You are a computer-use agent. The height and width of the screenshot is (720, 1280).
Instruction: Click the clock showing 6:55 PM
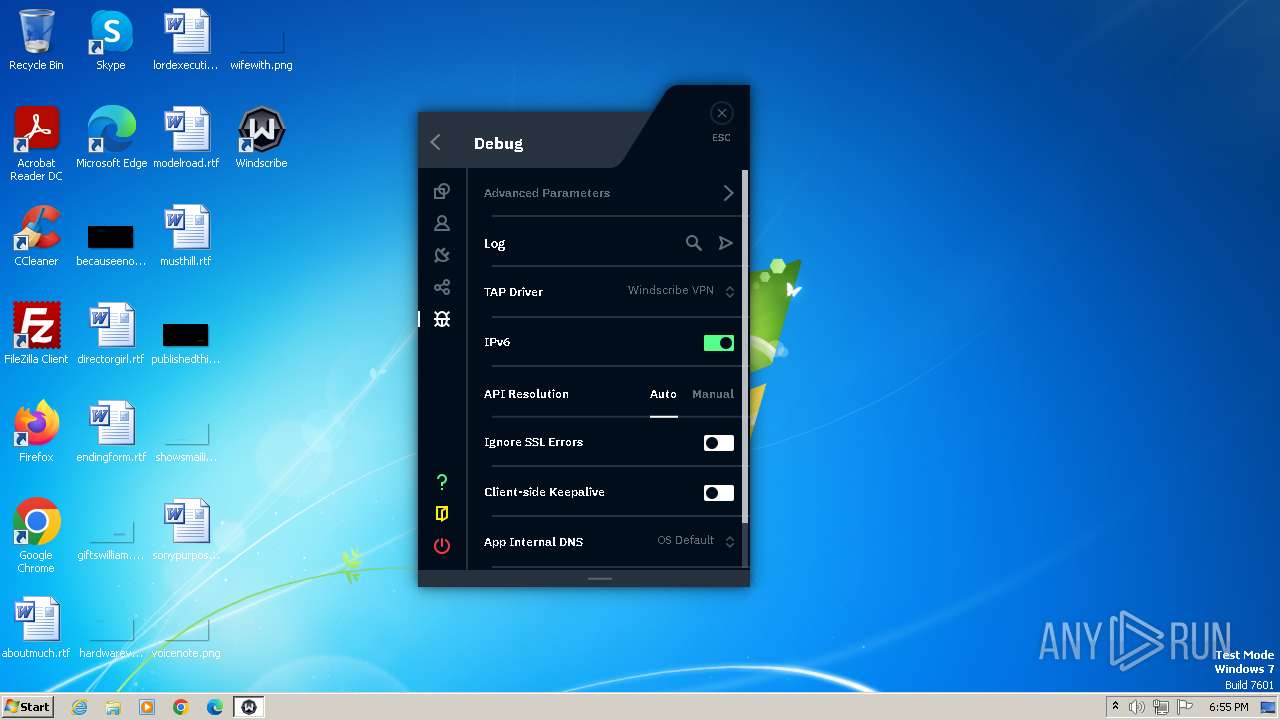[1228, 707]
